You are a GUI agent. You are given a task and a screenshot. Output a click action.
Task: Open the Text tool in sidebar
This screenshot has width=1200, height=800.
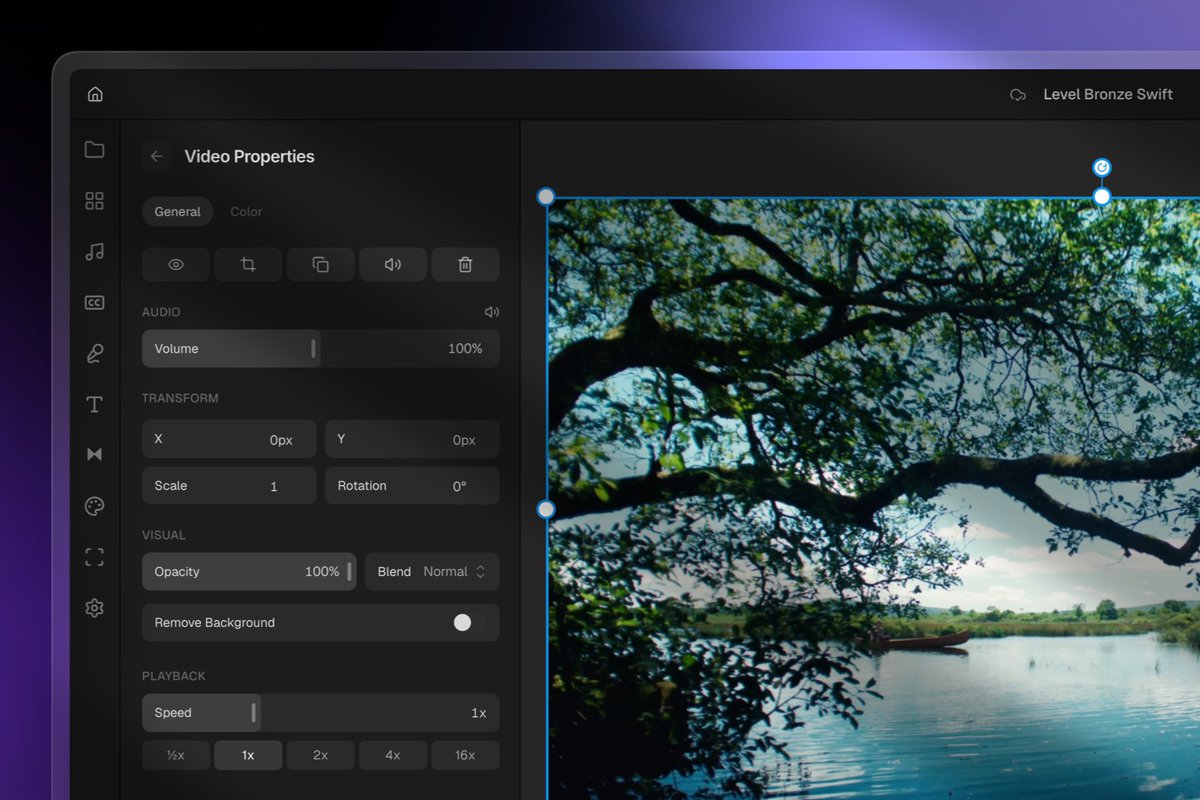point(94,404)
